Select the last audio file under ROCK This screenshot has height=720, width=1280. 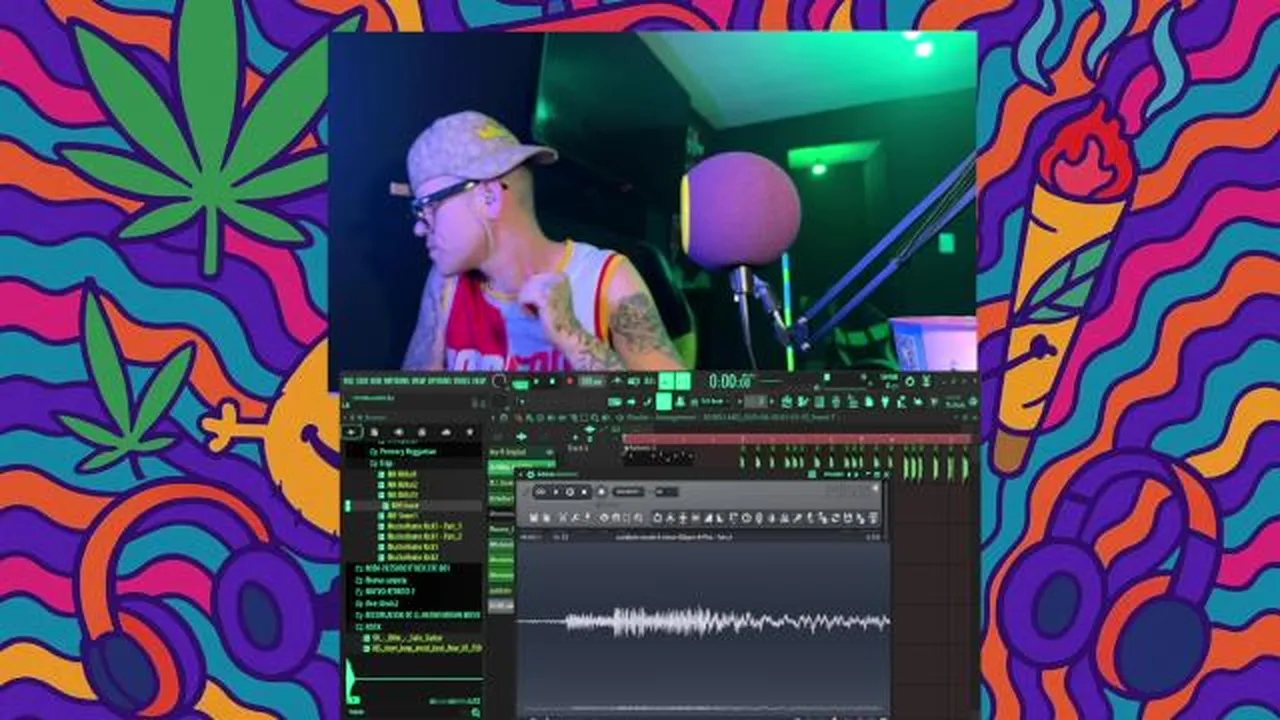coord(420,649)
